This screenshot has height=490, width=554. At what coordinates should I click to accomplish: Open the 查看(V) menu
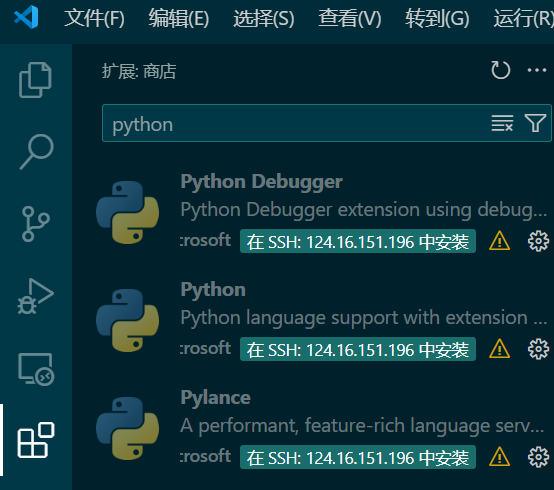click(x=350, y=18)
